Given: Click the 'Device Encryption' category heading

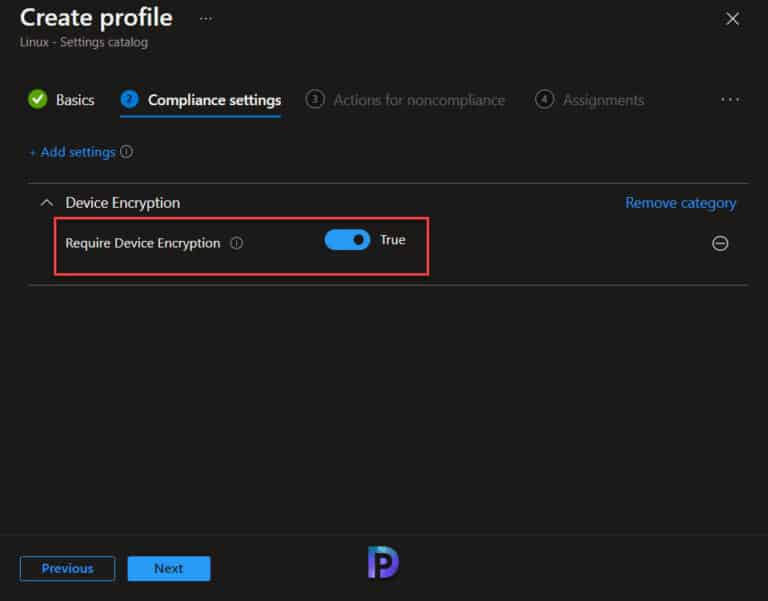Looking at the screenshot, I should pos(122,203).
